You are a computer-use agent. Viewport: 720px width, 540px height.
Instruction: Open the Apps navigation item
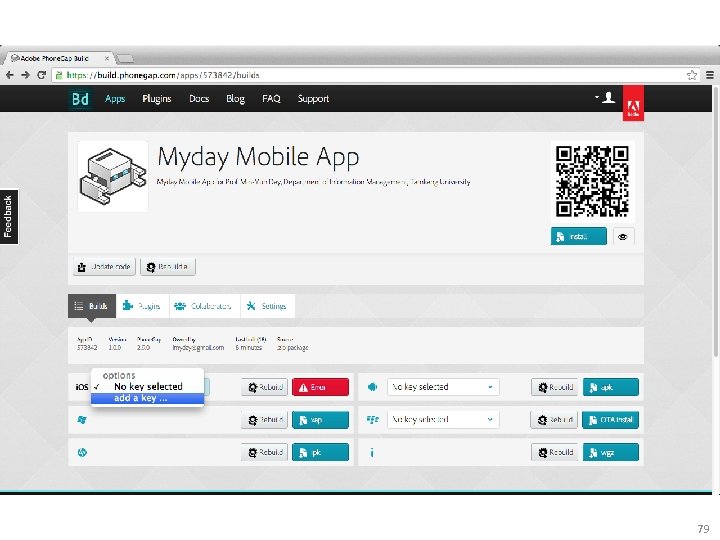click(115, 99)
